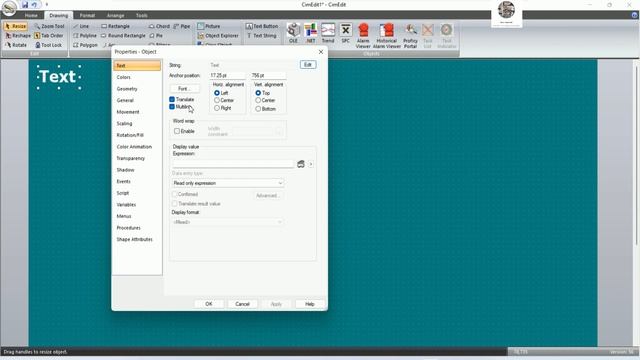640x360 pixels.
Task: Toggle the Tool Lock option
Action: (x=48, y=45)
